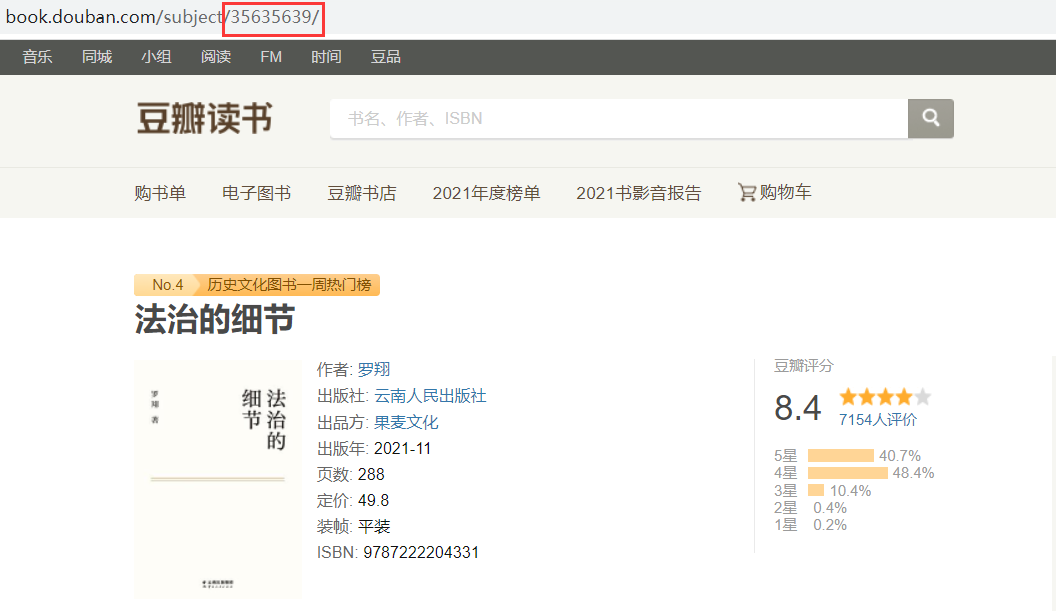Click the 装帧 value 平装
Viewport: 1056px width, 611px height.
point(374,527)
